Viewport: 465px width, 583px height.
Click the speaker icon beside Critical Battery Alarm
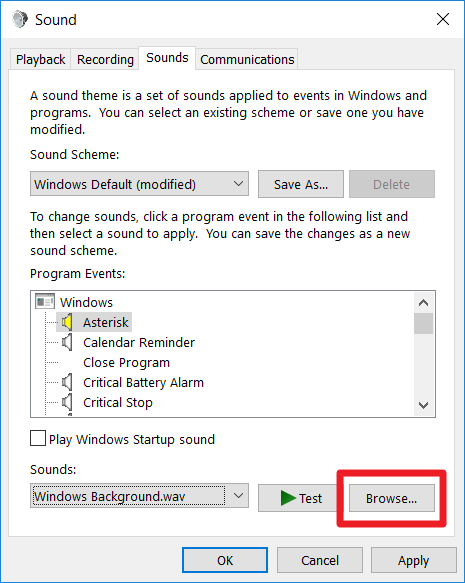tap(67, 382)
